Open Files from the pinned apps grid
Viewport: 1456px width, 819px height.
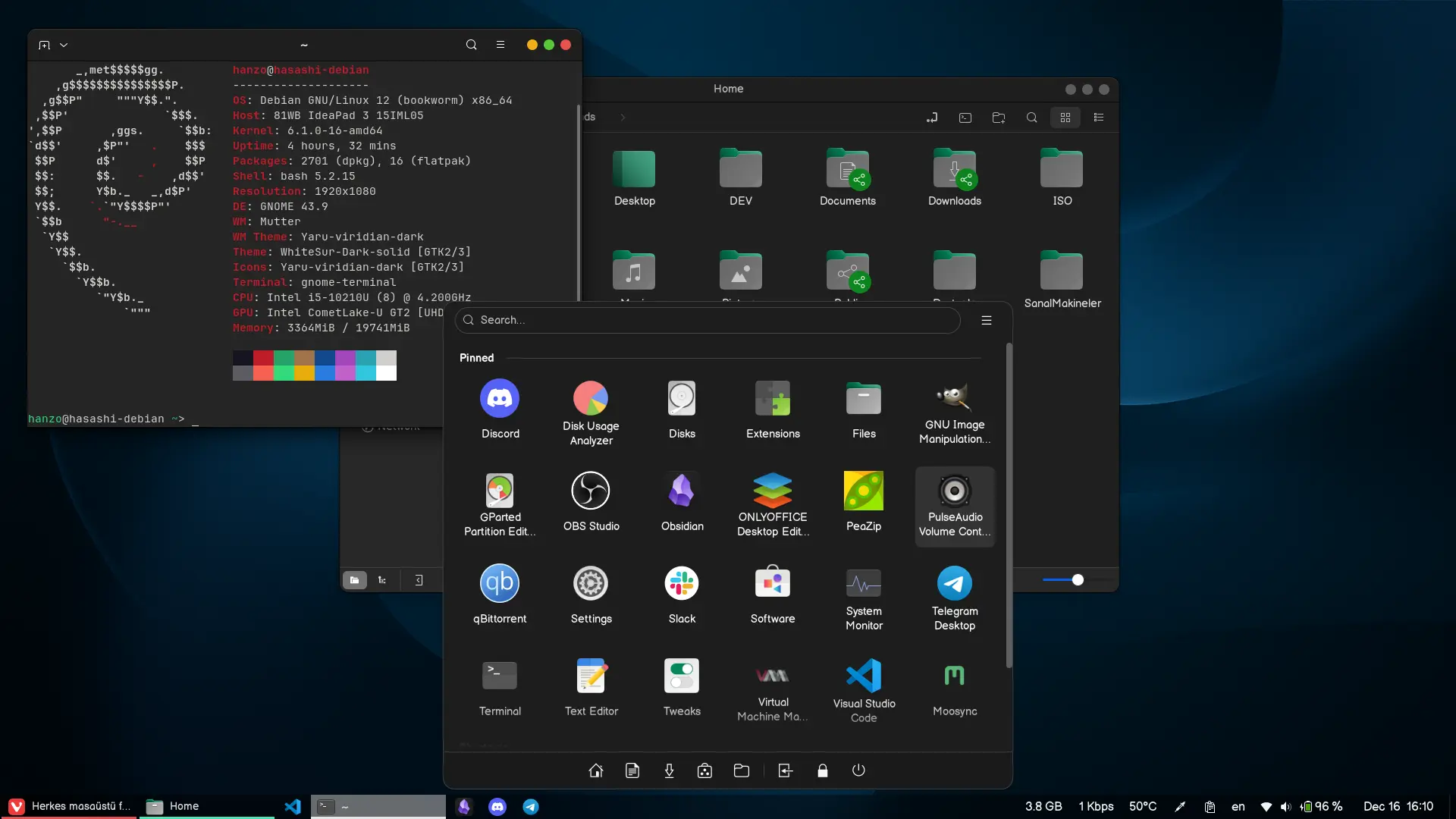[x=864, y=409]
